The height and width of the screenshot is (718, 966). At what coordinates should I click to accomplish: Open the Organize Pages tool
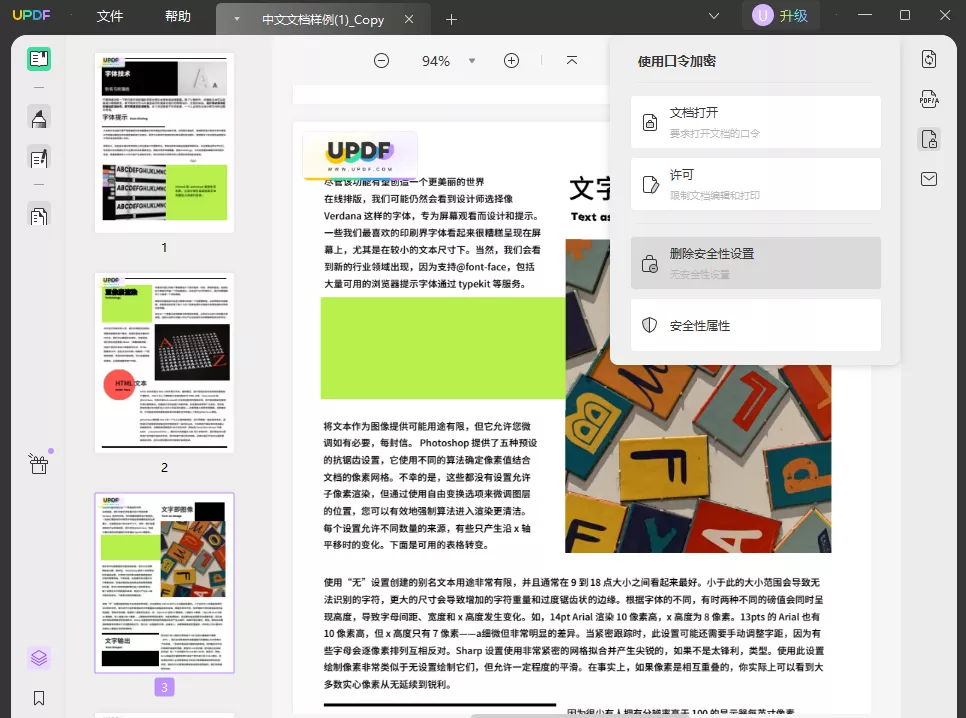point(39,216)
